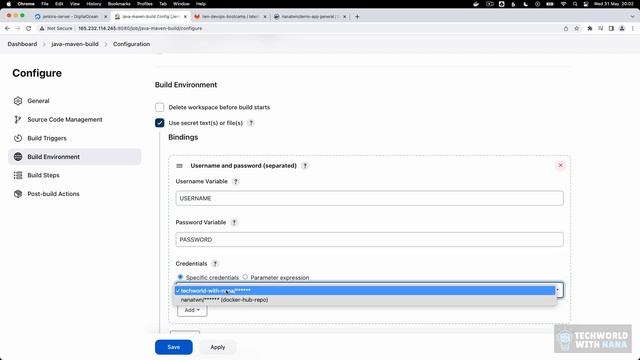Switch to jenkins-server DigitalOcean tab

(x=71, y=16)
